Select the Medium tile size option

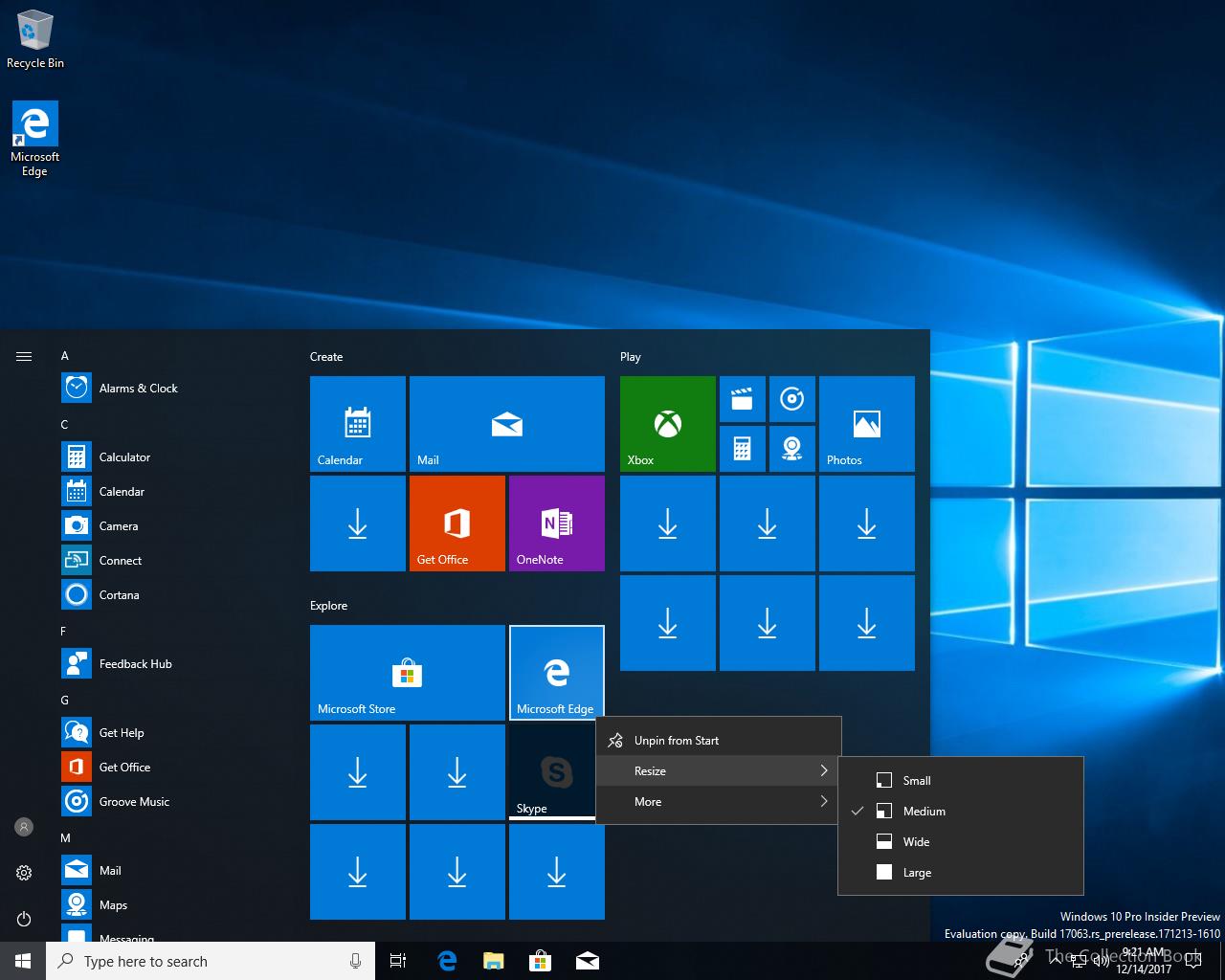pyautogui.click(x=961, y=811)
